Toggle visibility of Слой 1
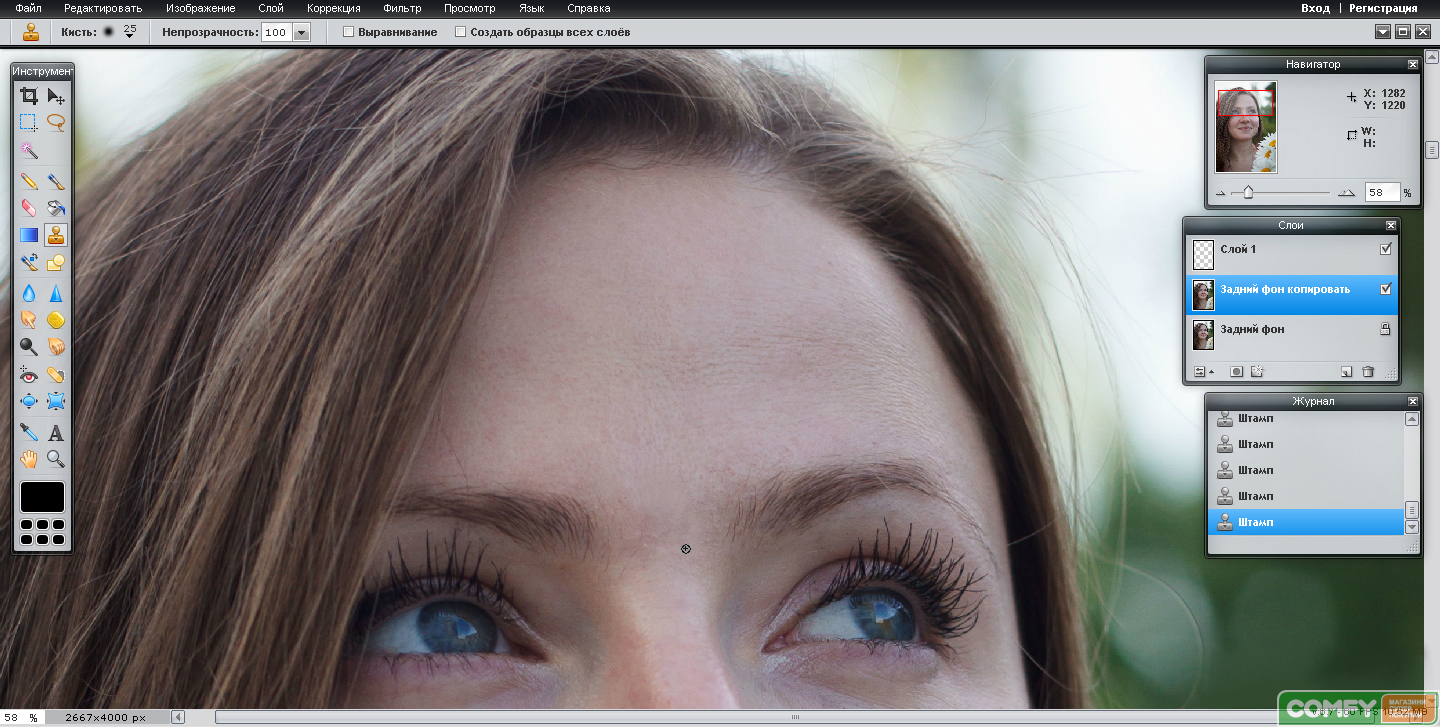Viewport: 1440px width, 727px height. (1386, 249)
